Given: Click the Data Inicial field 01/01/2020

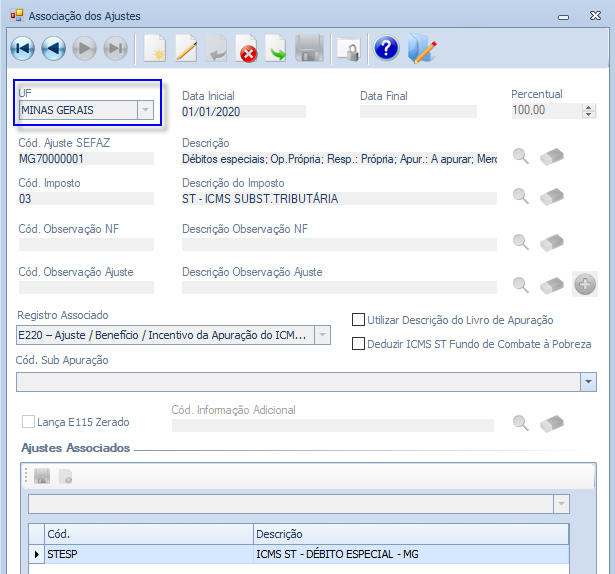Looking at the screenshot, I should [244, 112].
